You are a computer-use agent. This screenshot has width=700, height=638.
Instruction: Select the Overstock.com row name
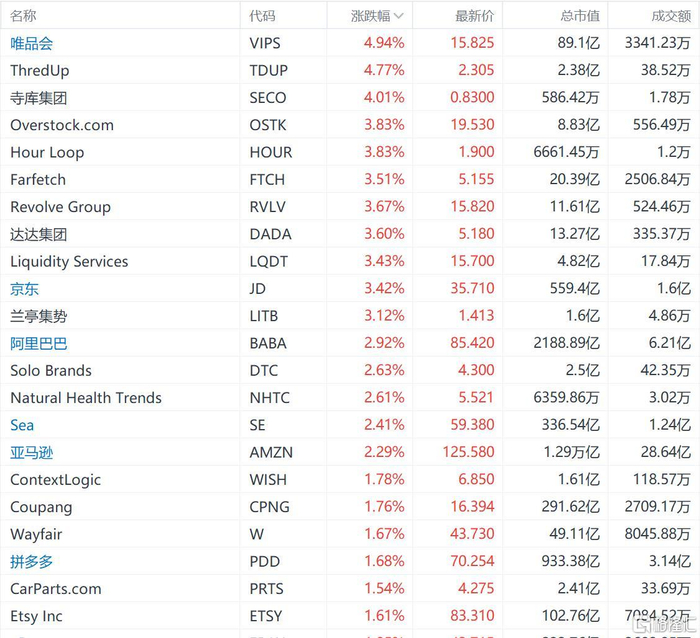point(62,125)
